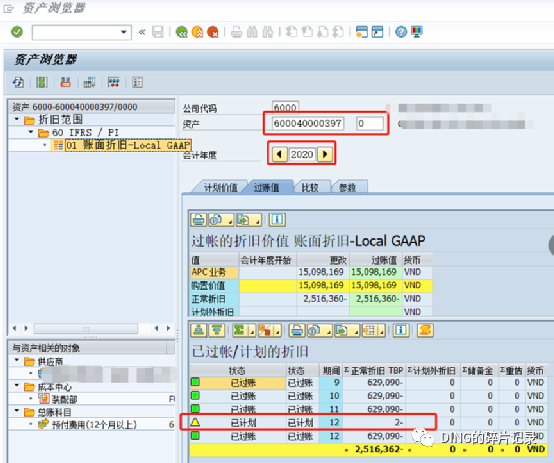
Task: Print the posted depreciation values table
Action: pos(199,220)
